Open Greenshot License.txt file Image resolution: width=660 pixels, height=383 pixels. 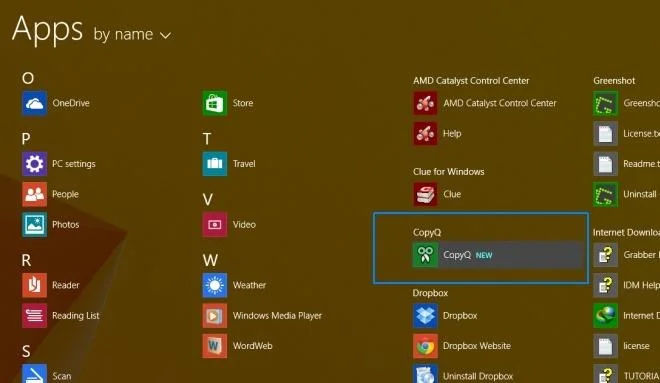point(626,133)
